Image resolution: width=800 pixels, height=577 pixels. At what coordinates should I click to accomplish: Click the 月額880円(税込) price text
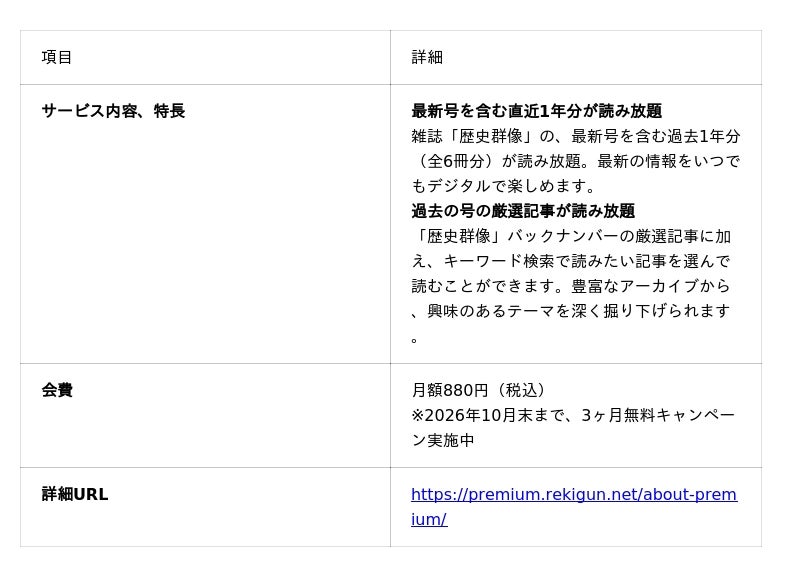point(480,390)
